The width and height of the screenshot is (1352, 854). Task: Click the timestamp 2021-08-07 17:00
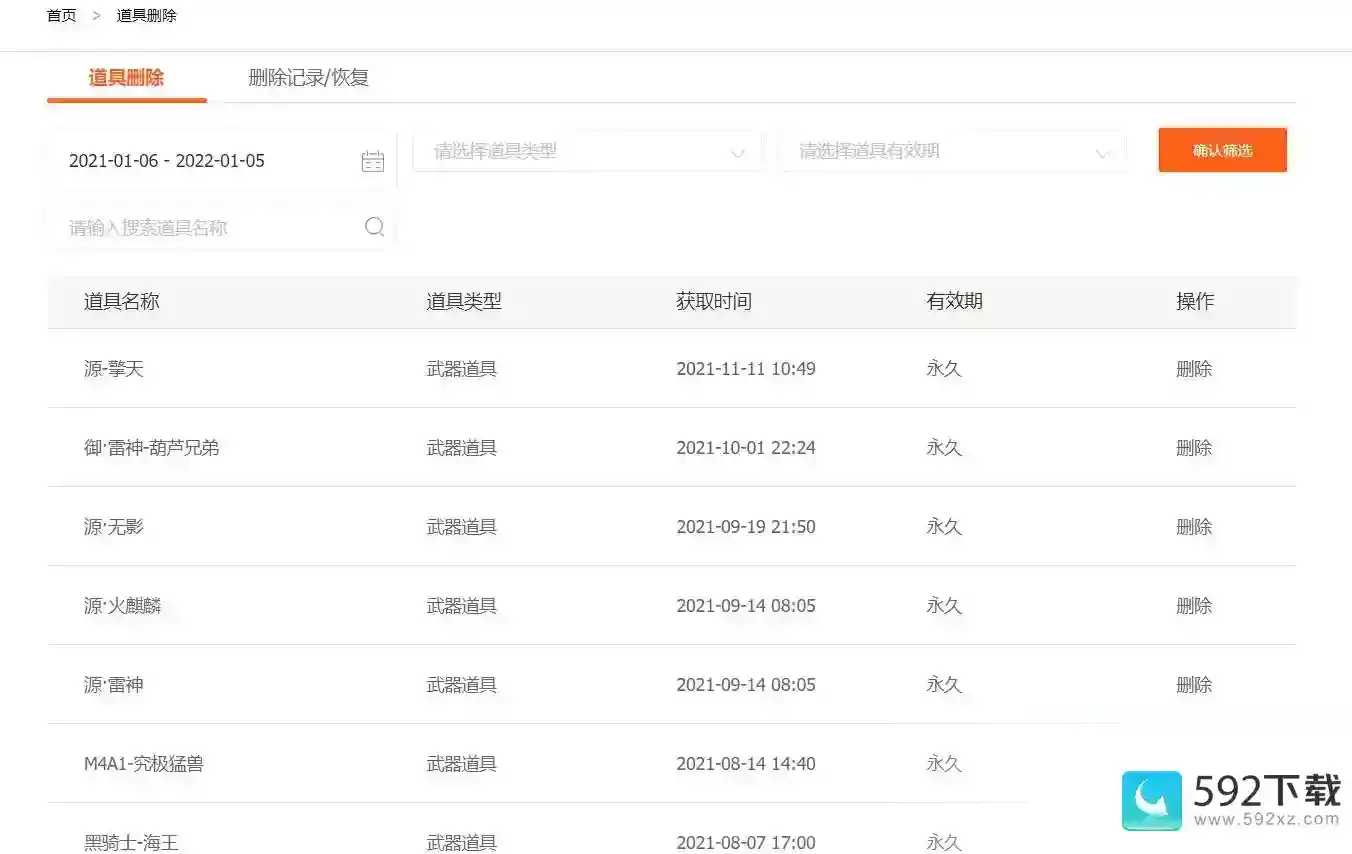pos(746,843)
